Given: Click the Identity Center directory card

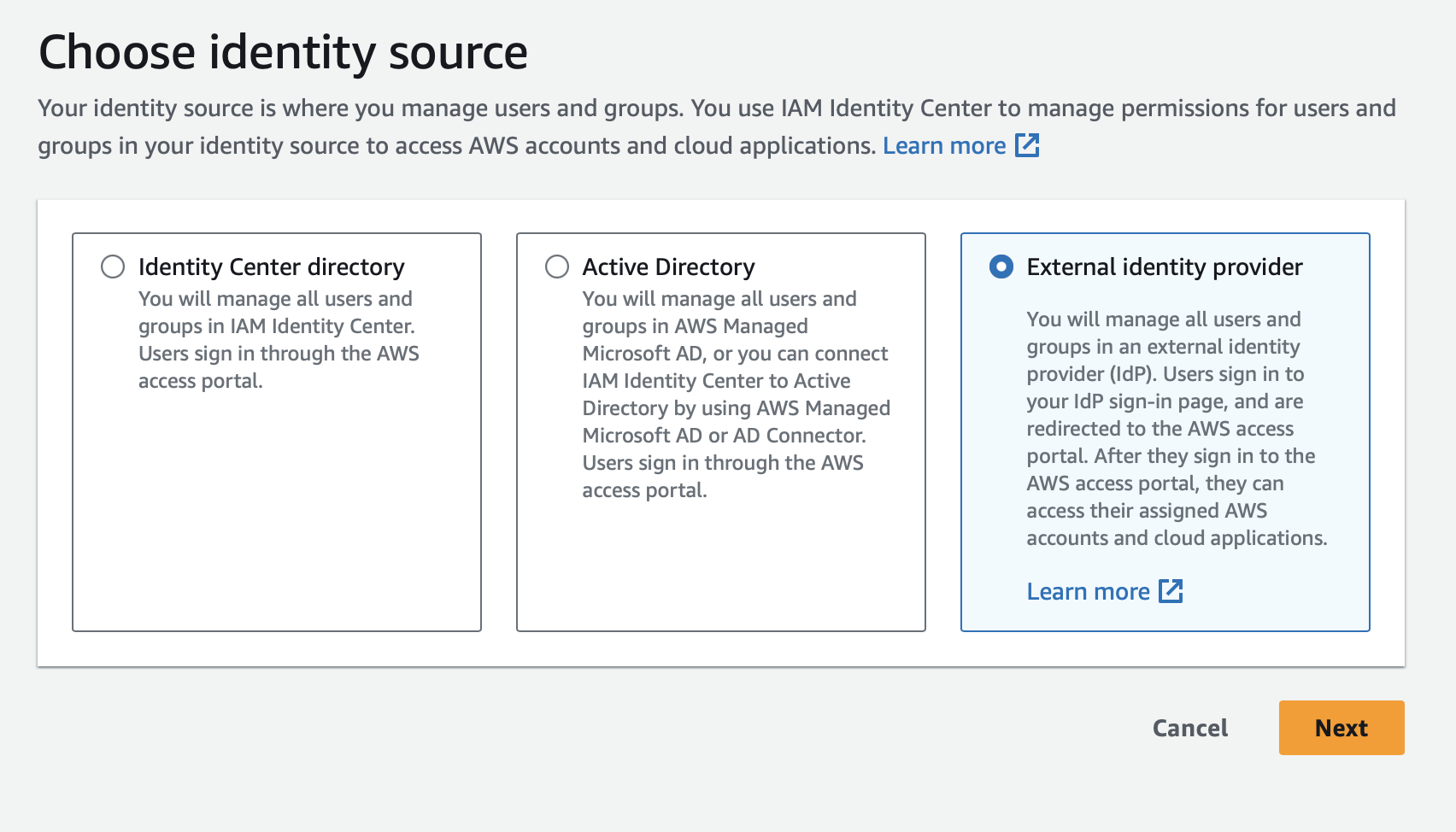Looking at the screenshot, I should 276,431.
